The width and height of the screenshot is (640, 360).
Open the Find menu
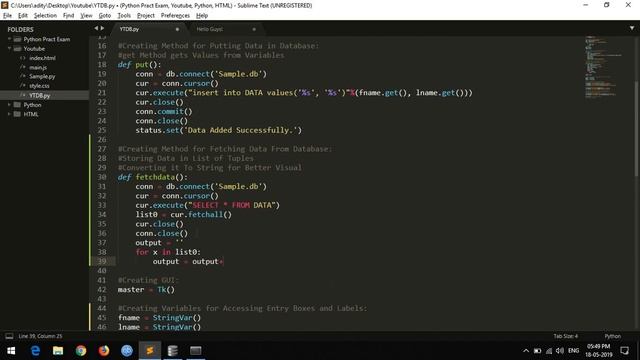[68, 16]
